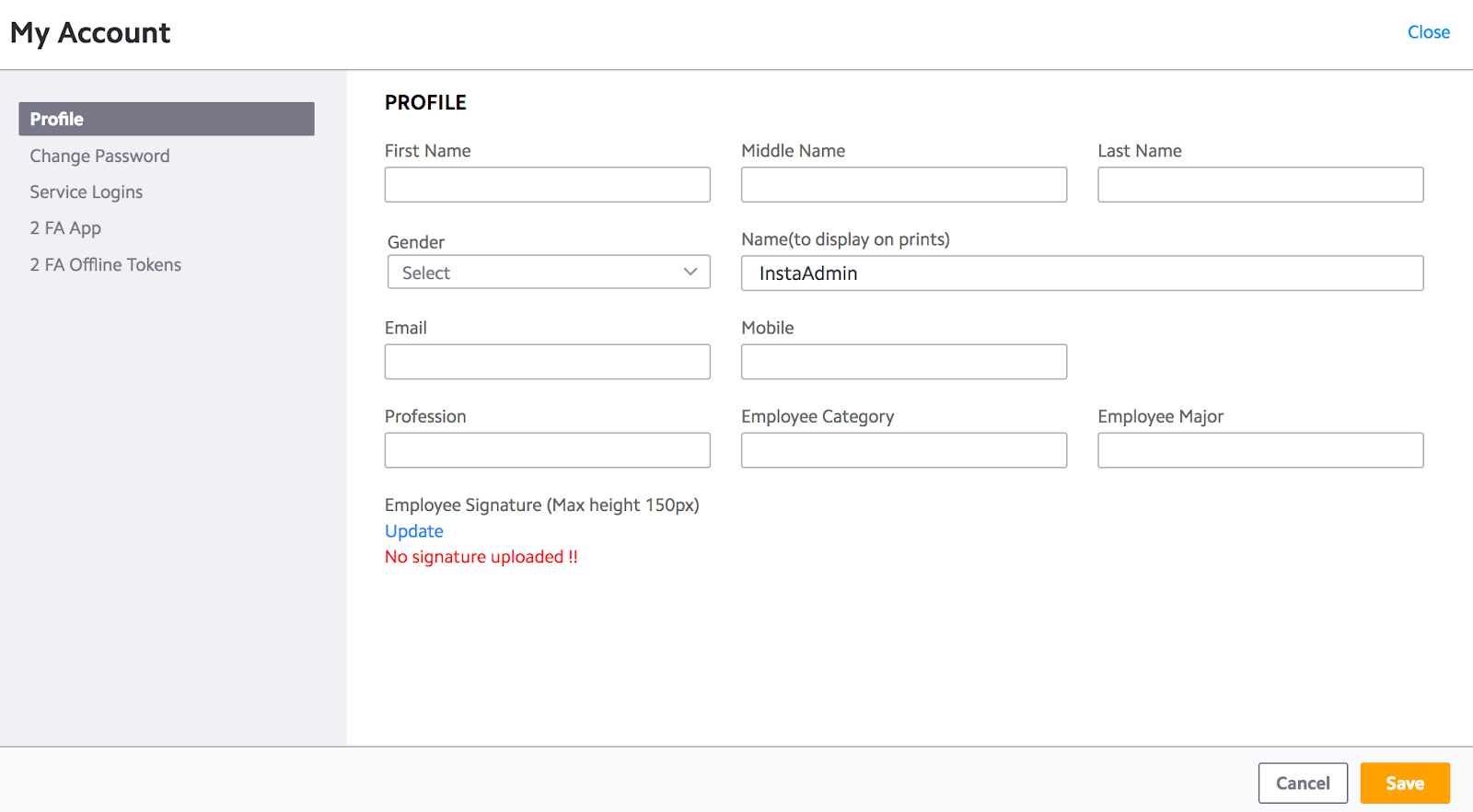
Task: Click the Select text in Gender combo box
Action: [x=426, y=273]
